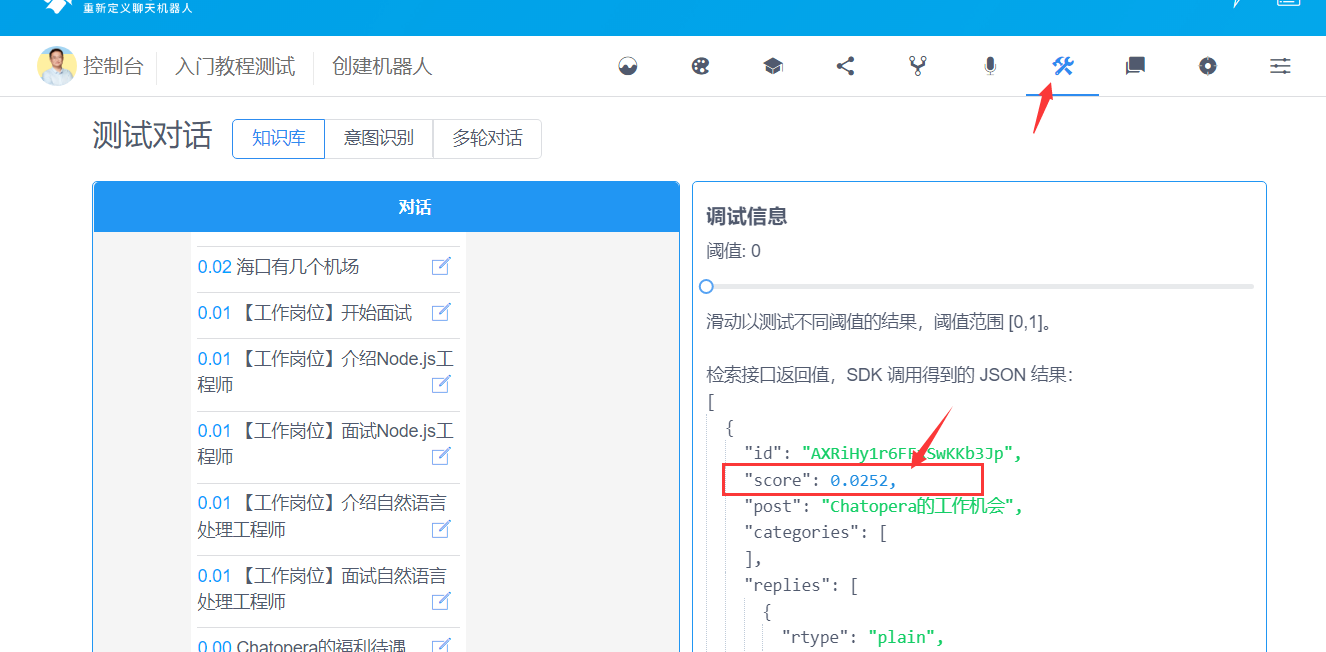The height and width of the screenshot is (652, 1326).
Task: Open the fork branch icon in the toolbar
Action: pyautogui.click(x=917, y=67)
